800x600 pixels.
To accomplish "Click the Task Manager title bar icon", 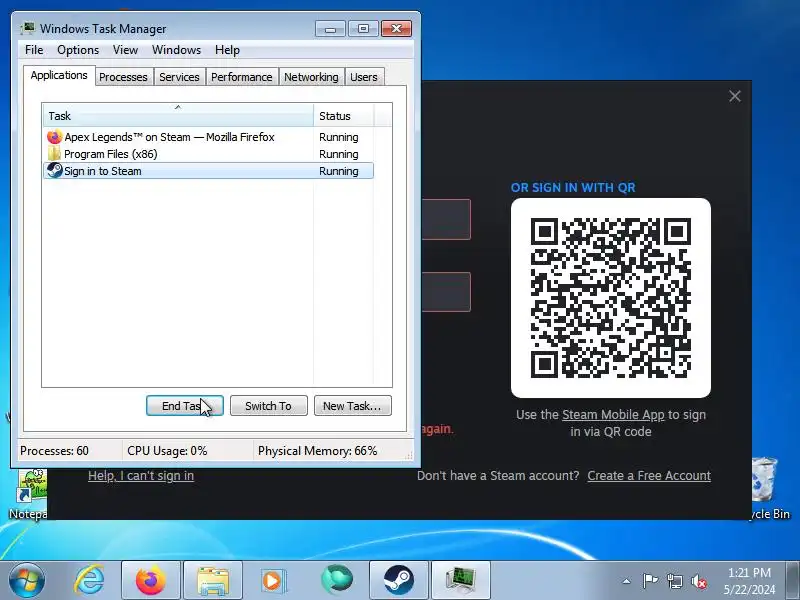I will 28,29.
